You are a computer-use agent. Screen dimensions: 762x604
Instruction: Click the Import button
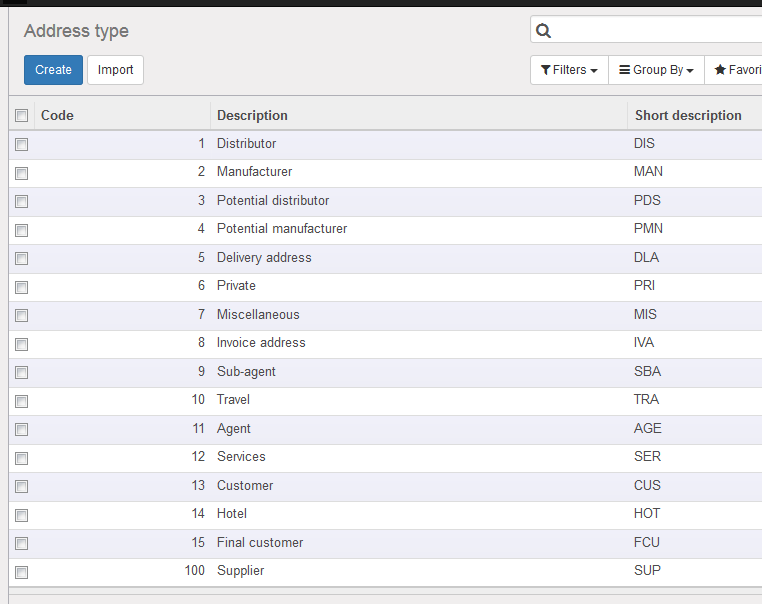pos(116,70)
